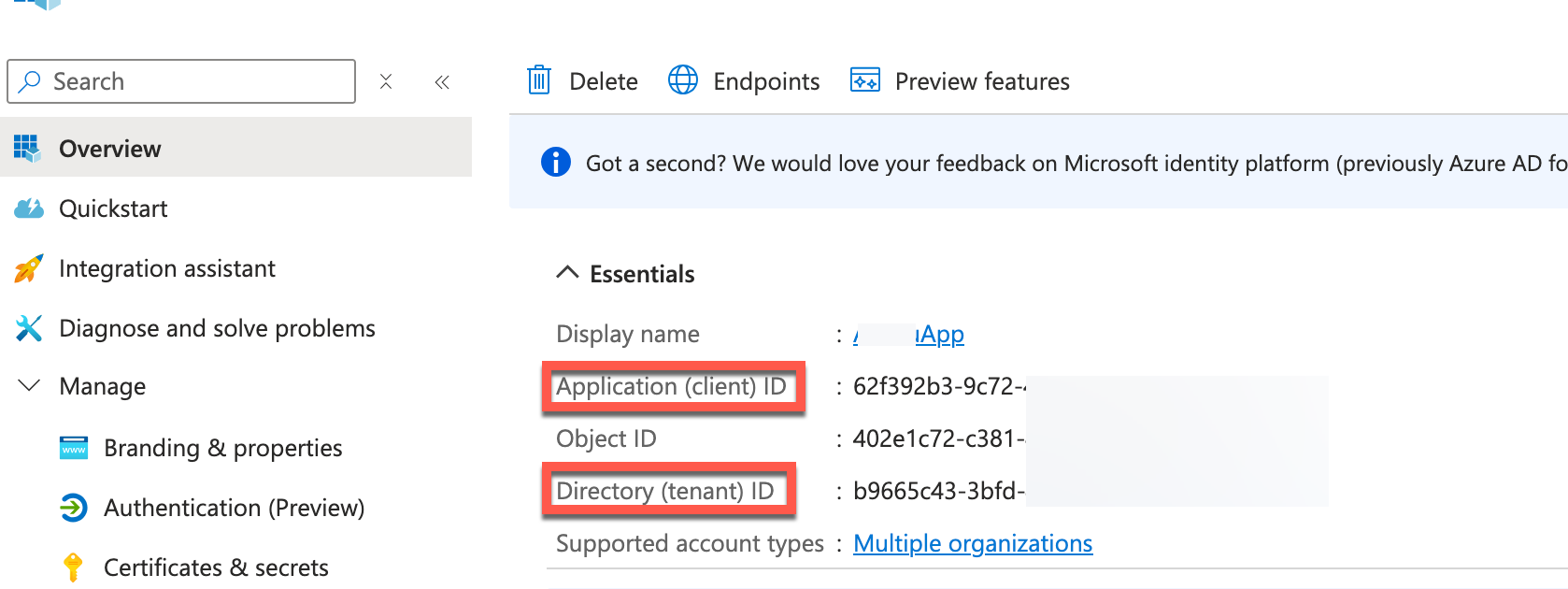Screen dimensions: 1568x589
Task: Click the Integration assistant rocket icon
Action: point(29,268)
